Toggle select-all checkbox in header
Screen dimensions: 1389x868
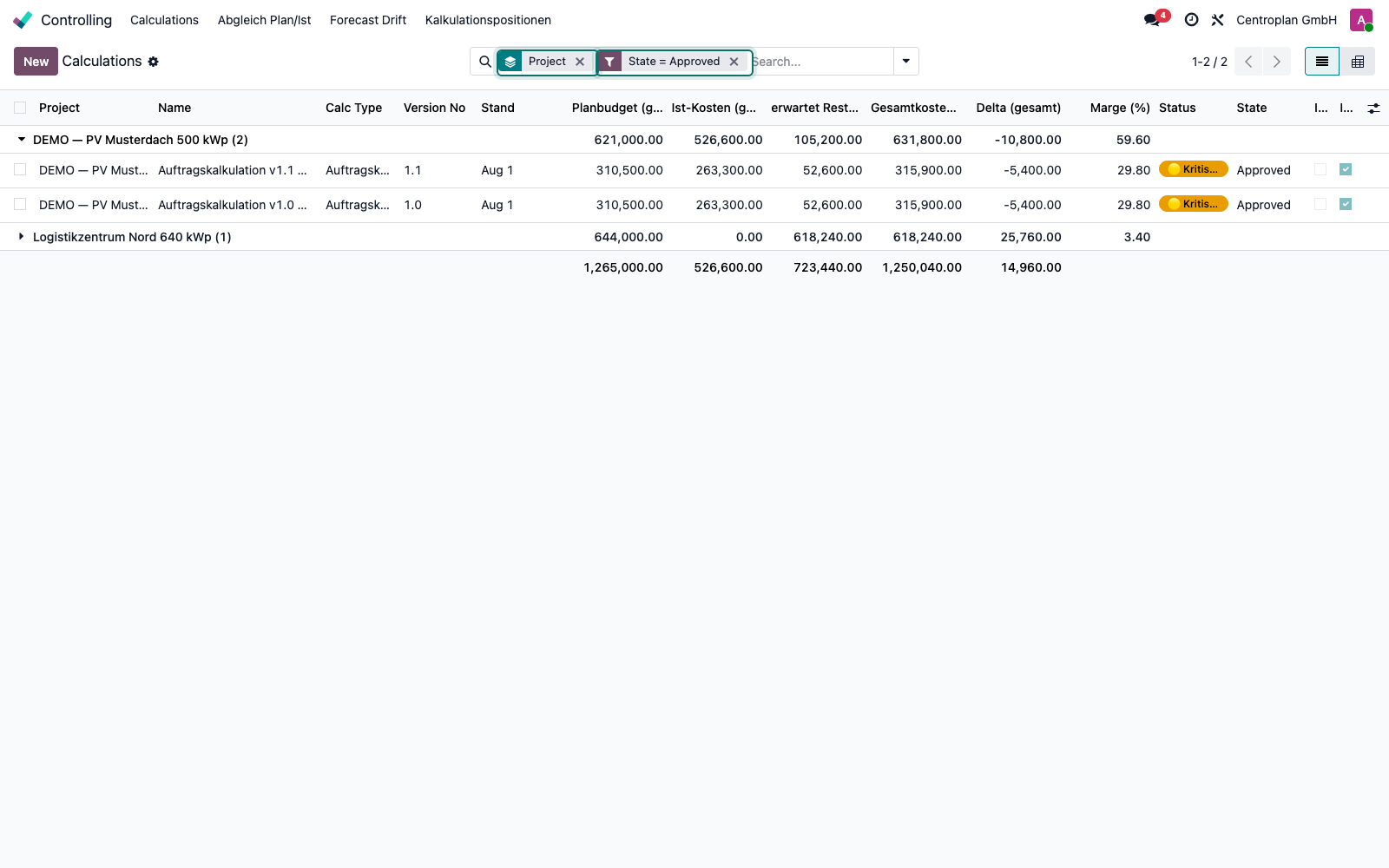tap(20, 108)
